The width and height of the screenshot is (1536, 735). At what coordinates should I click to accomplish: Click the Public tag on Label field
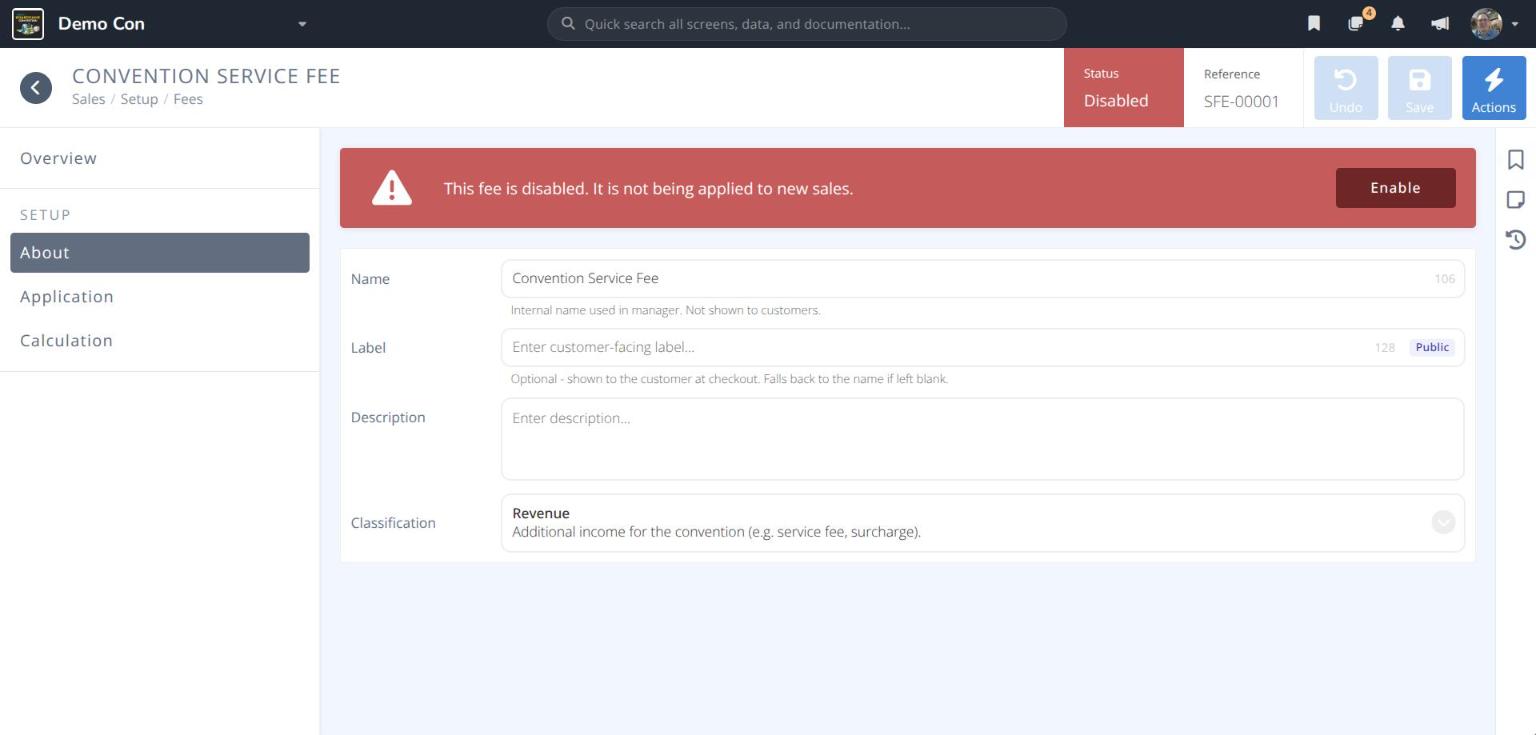pos(1432,347)
